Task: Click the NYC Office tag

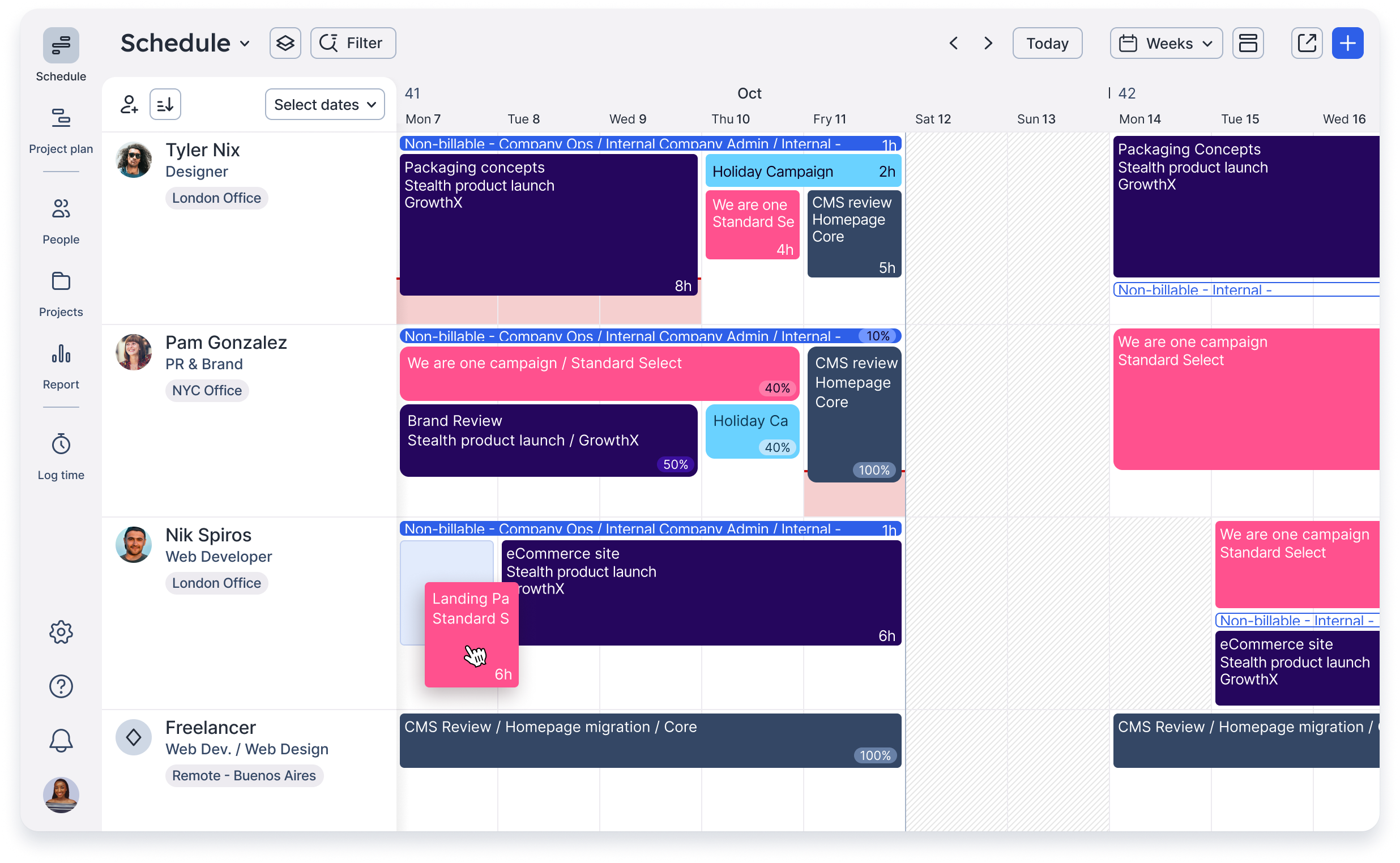Action: (x=207, y=390)
